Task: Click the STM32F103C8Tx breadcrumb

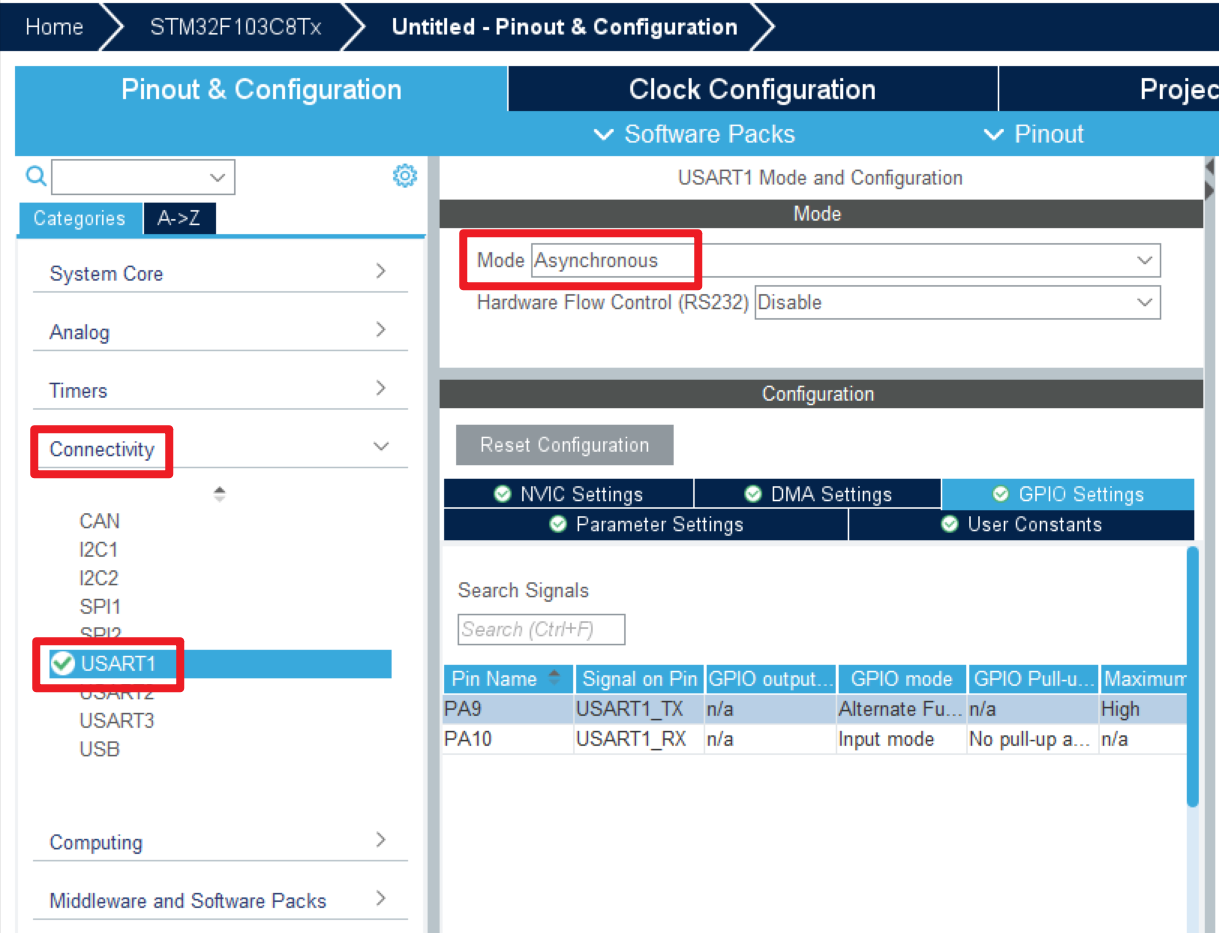Action: (x=236, y=27)
